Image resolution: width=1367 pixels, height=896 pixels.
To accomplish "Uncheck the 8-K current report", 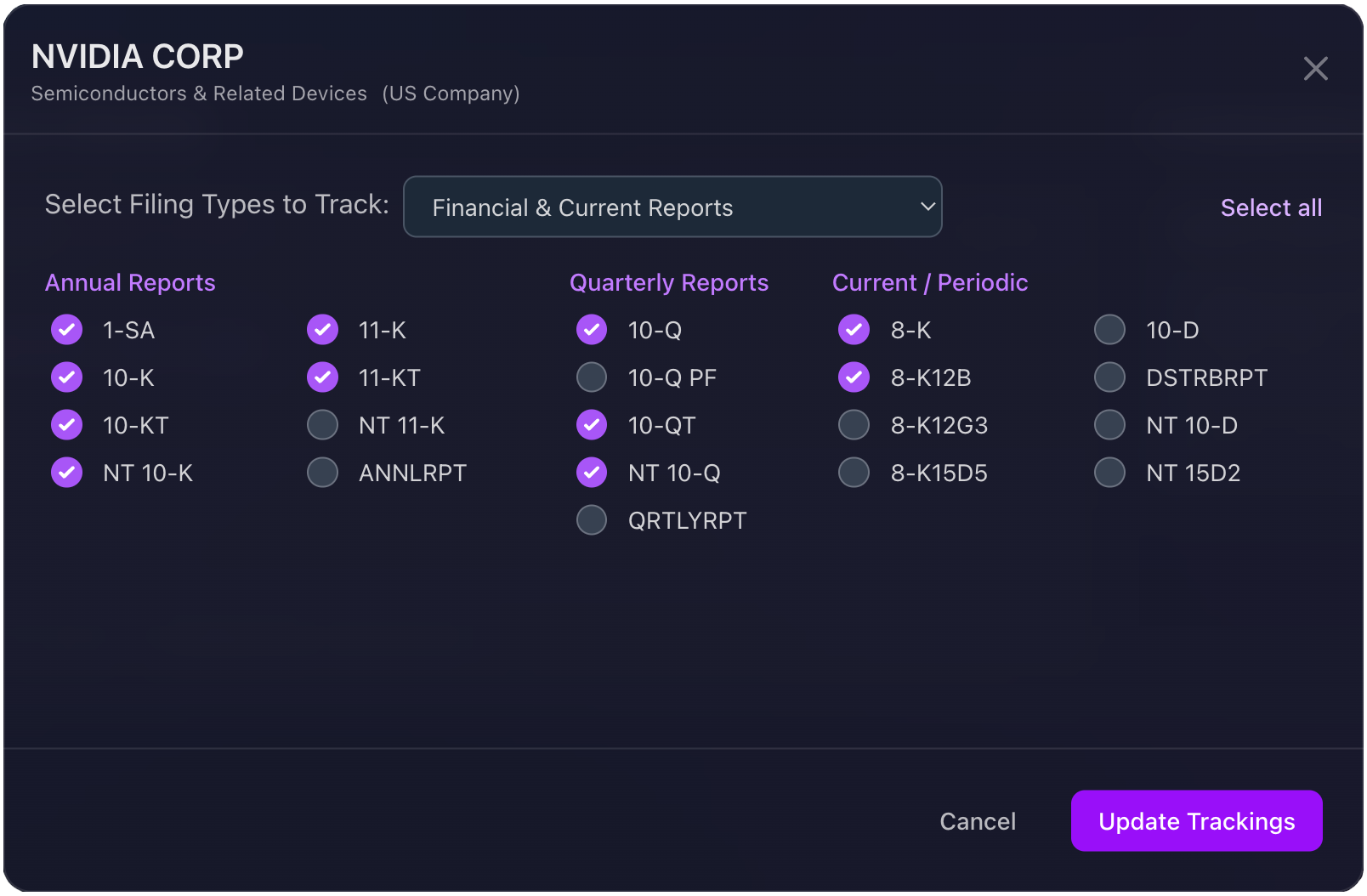I will [854, 330].
